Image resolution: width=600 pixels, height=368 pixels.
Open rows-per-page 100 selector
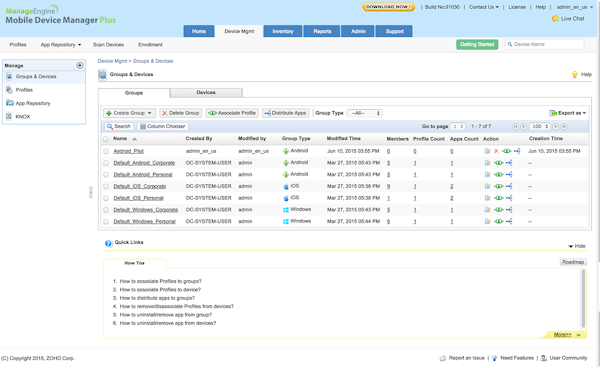click(540, 126)
